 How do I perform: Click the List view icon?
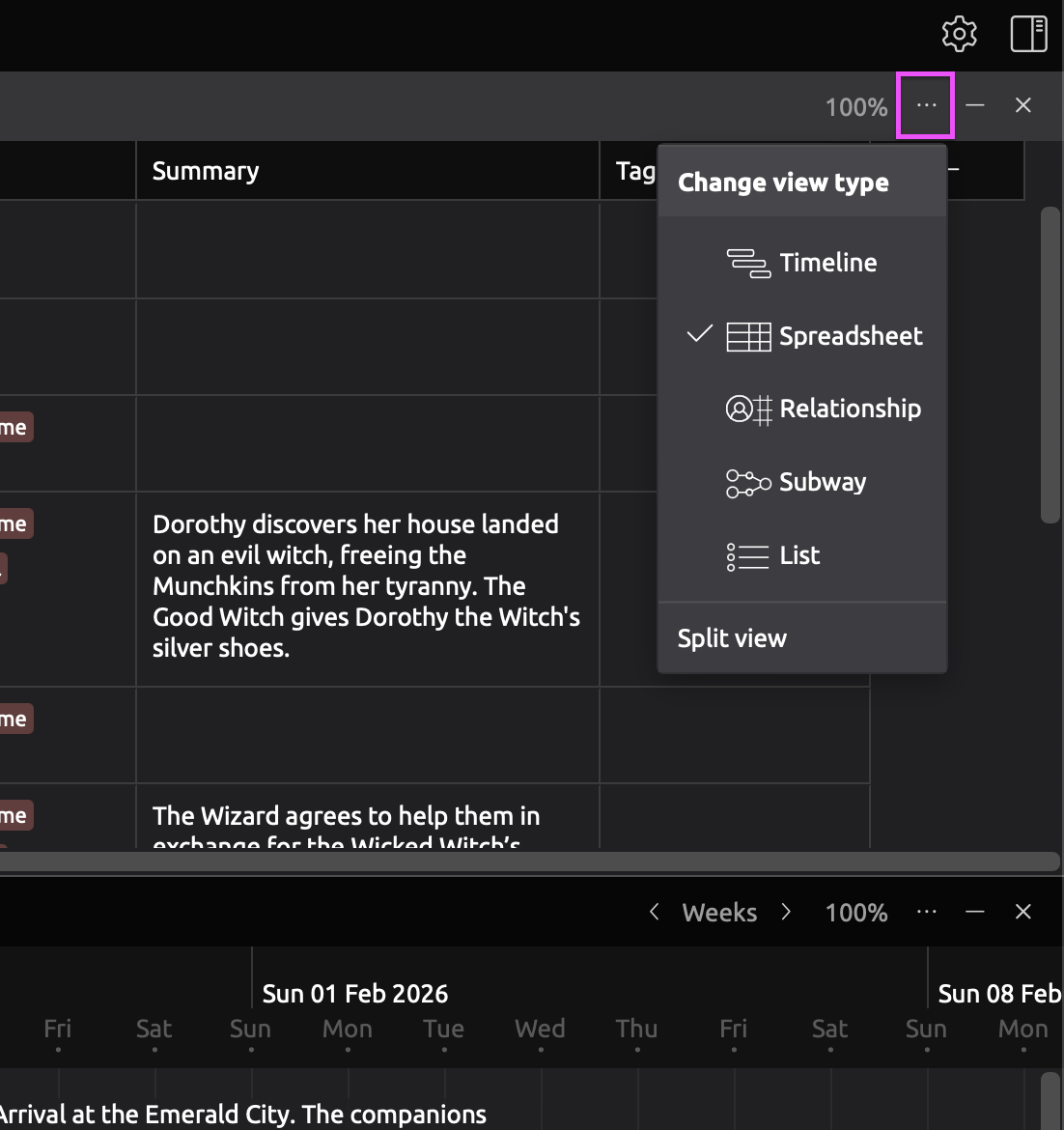748,556
